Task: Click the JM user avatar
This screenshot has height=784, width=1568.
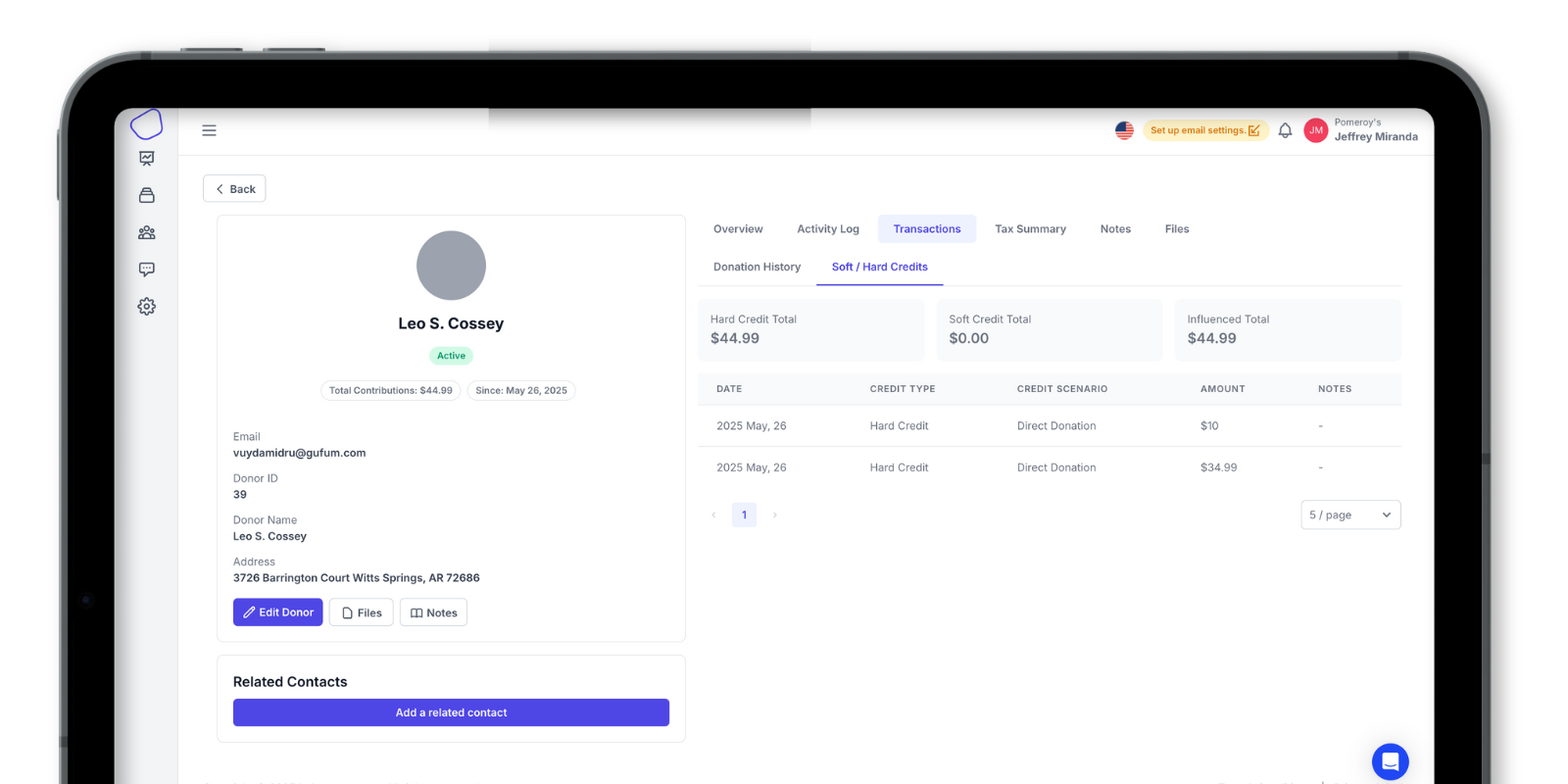Action: tap(1316, 130)
